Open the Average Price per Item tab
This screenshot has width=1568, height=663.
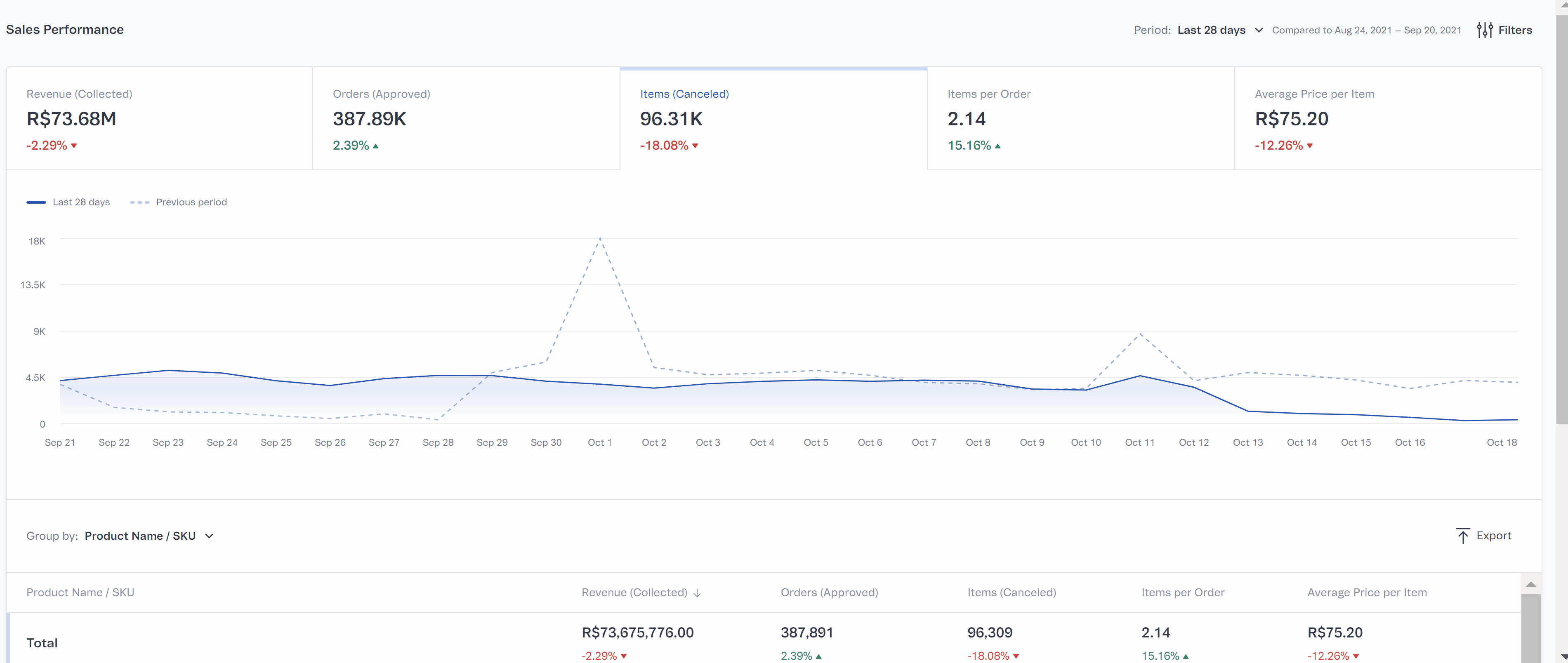point(1387,119)
